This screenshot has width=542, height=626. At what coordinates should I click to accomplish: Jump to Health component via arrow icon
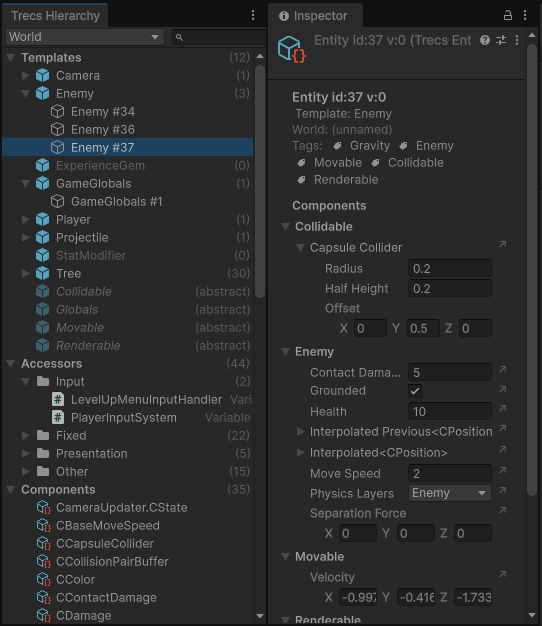click(x=503, y=408)
